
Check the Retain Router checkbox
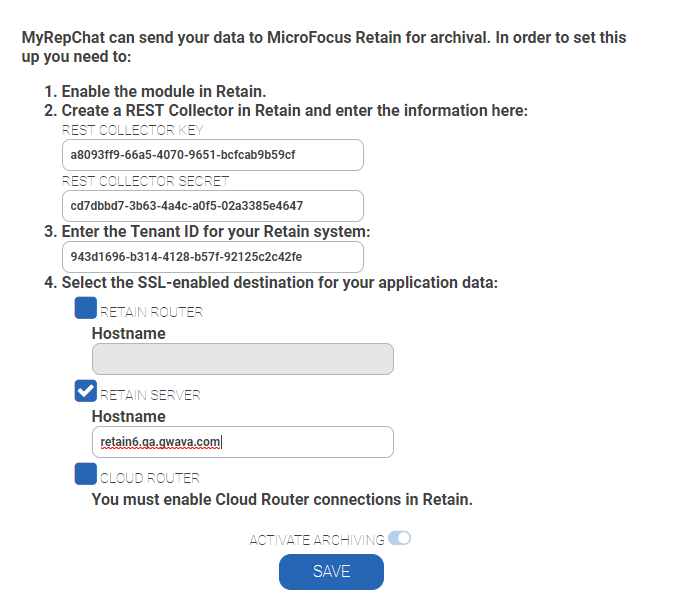[86, 309]
